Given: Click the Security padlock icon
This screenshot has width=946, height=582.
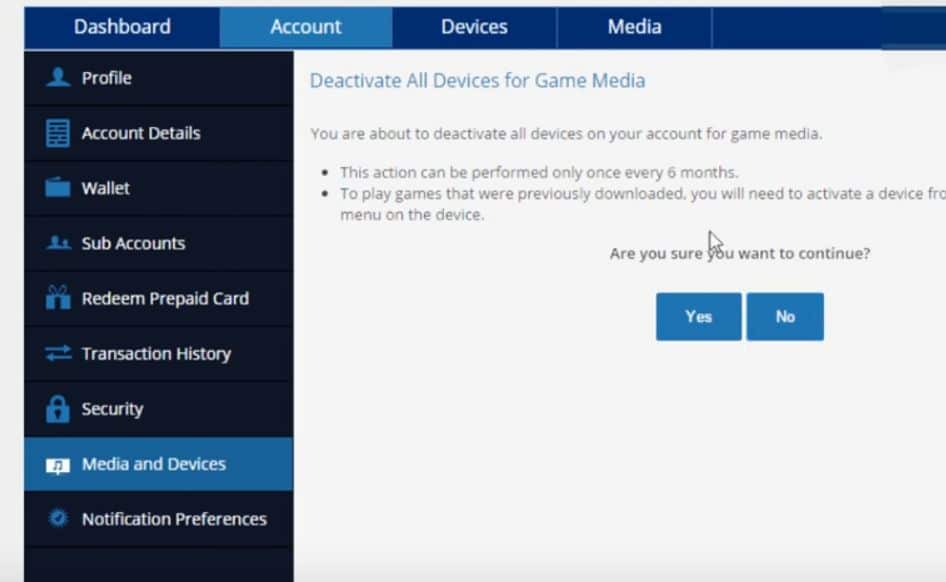Looking at the screenshot, I should [58, 409].
